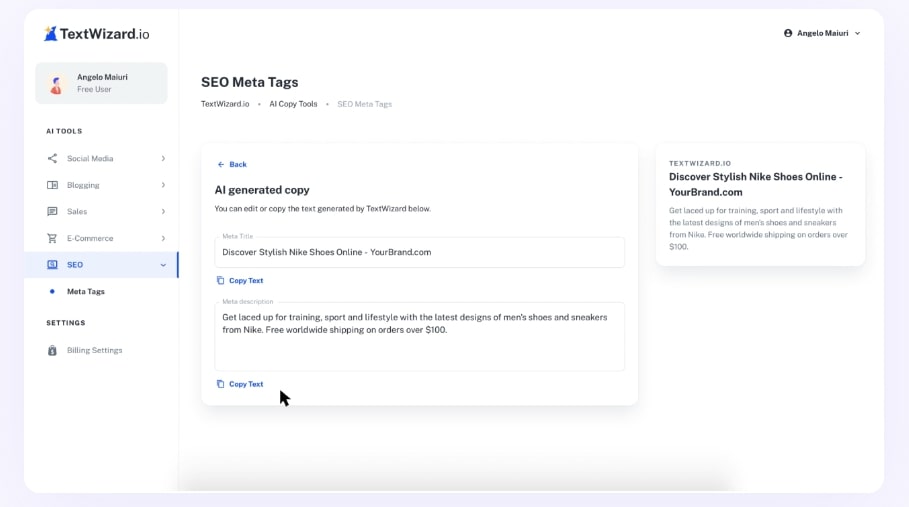The image size is (909, 507).
Task: Click the Billing Settings lock icon
Action: tap(53, 350)
